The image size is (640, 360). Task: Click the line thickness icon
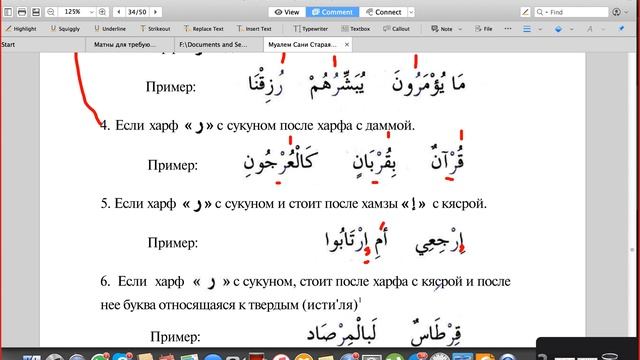click(x=527, y=29)
